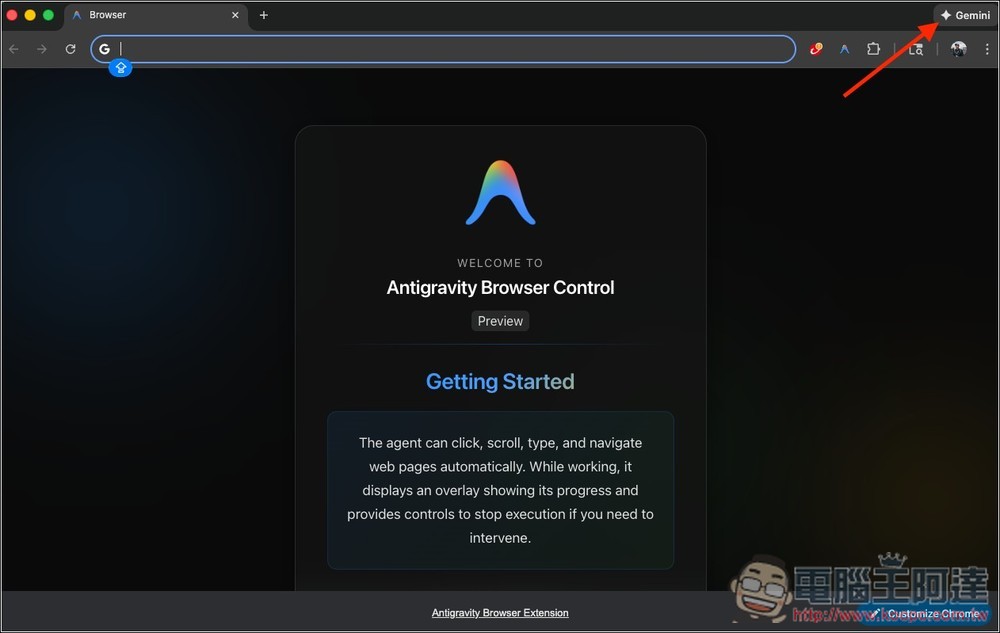This screenshot has width=1000, height=633.
Task: Click the Preview badge
Action: [x=500, y=321]
